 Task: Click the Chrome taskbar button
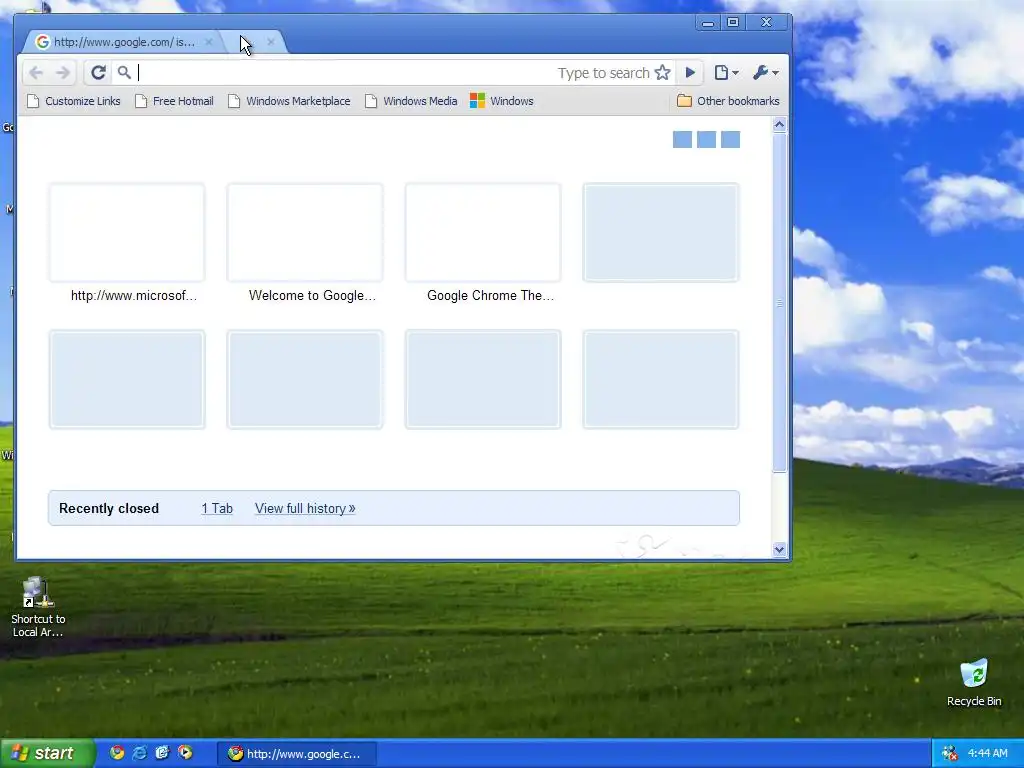[x=297, y=754]
